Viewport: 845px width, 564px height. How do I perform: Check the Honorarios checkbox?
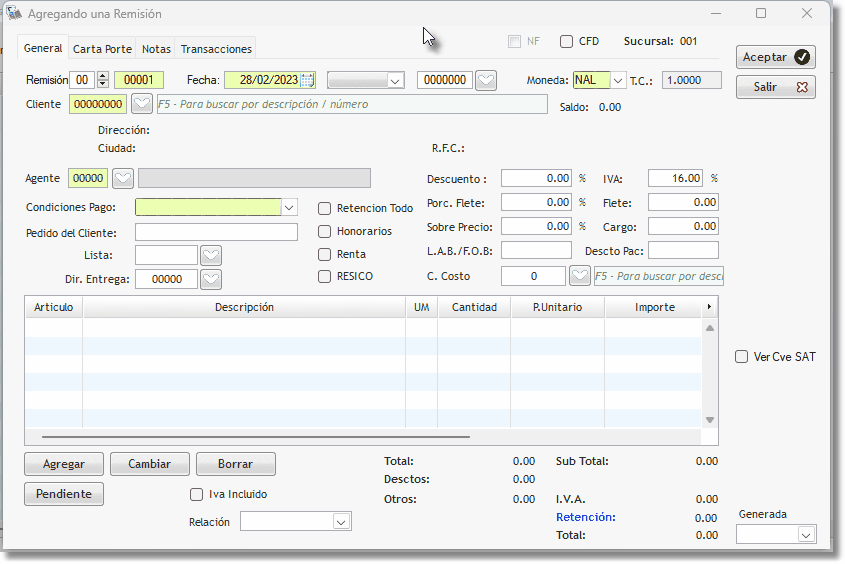coord(324,232)
